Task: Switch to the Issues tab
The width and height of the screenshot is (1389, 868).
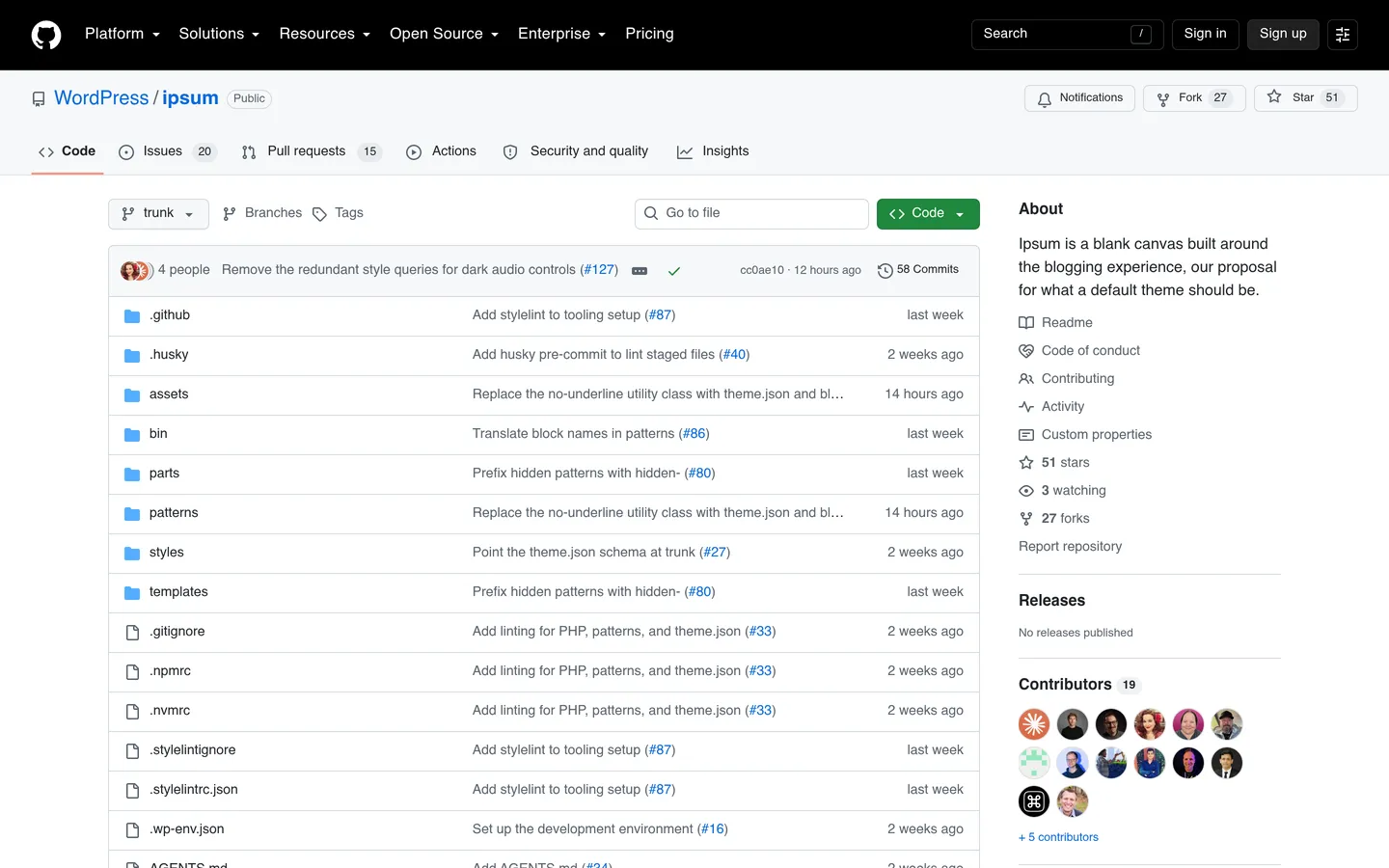Action: click(167, 151)
